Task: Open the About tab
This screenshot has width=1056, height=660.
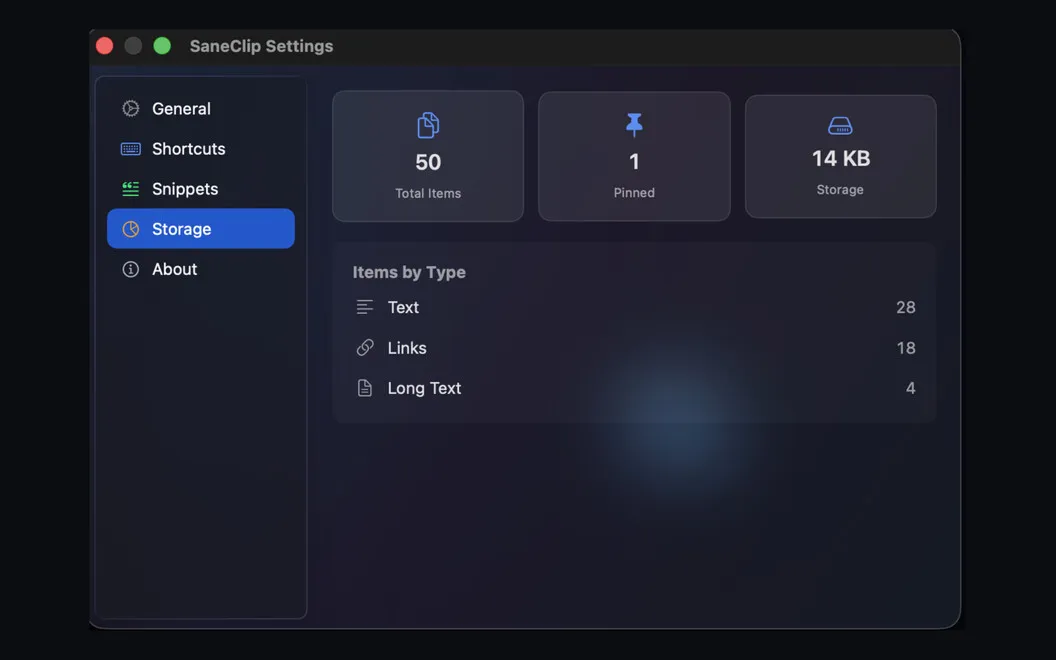Action: (201, 269)
